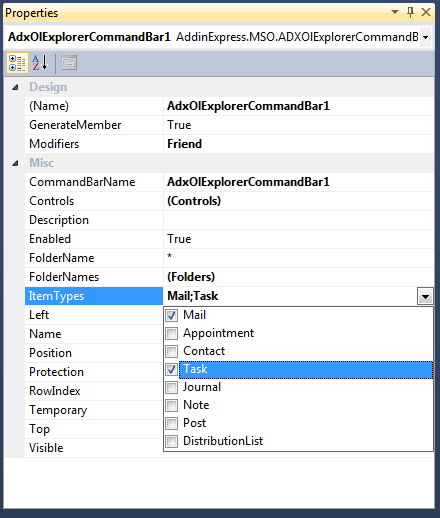
Task: Sort properties alphabetically with A-Z icon
Action: pyautogui.click(x=40, y=63)
